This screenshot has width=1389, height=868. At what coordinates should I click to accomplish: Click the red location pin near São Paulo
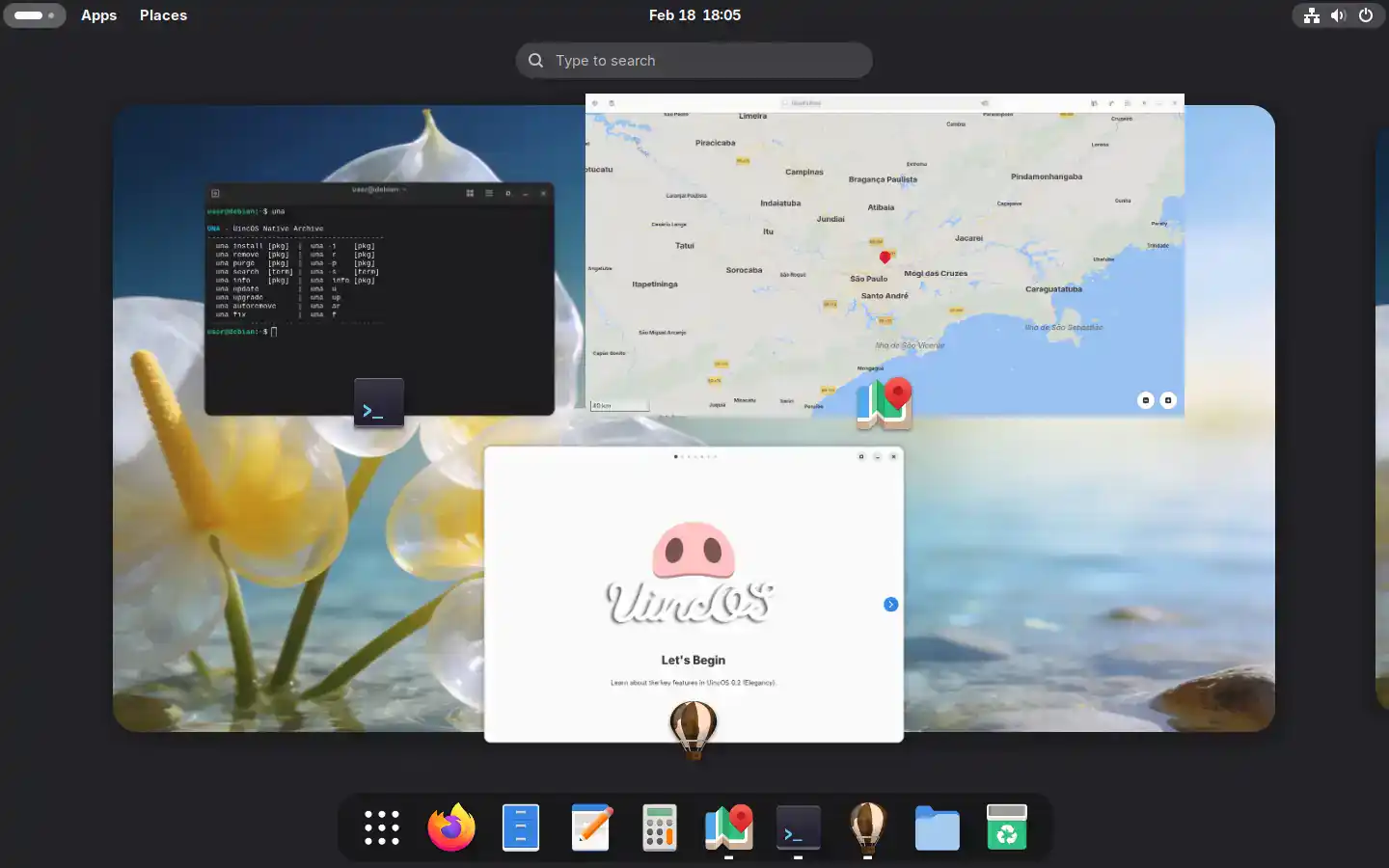[x=885, y=258]
